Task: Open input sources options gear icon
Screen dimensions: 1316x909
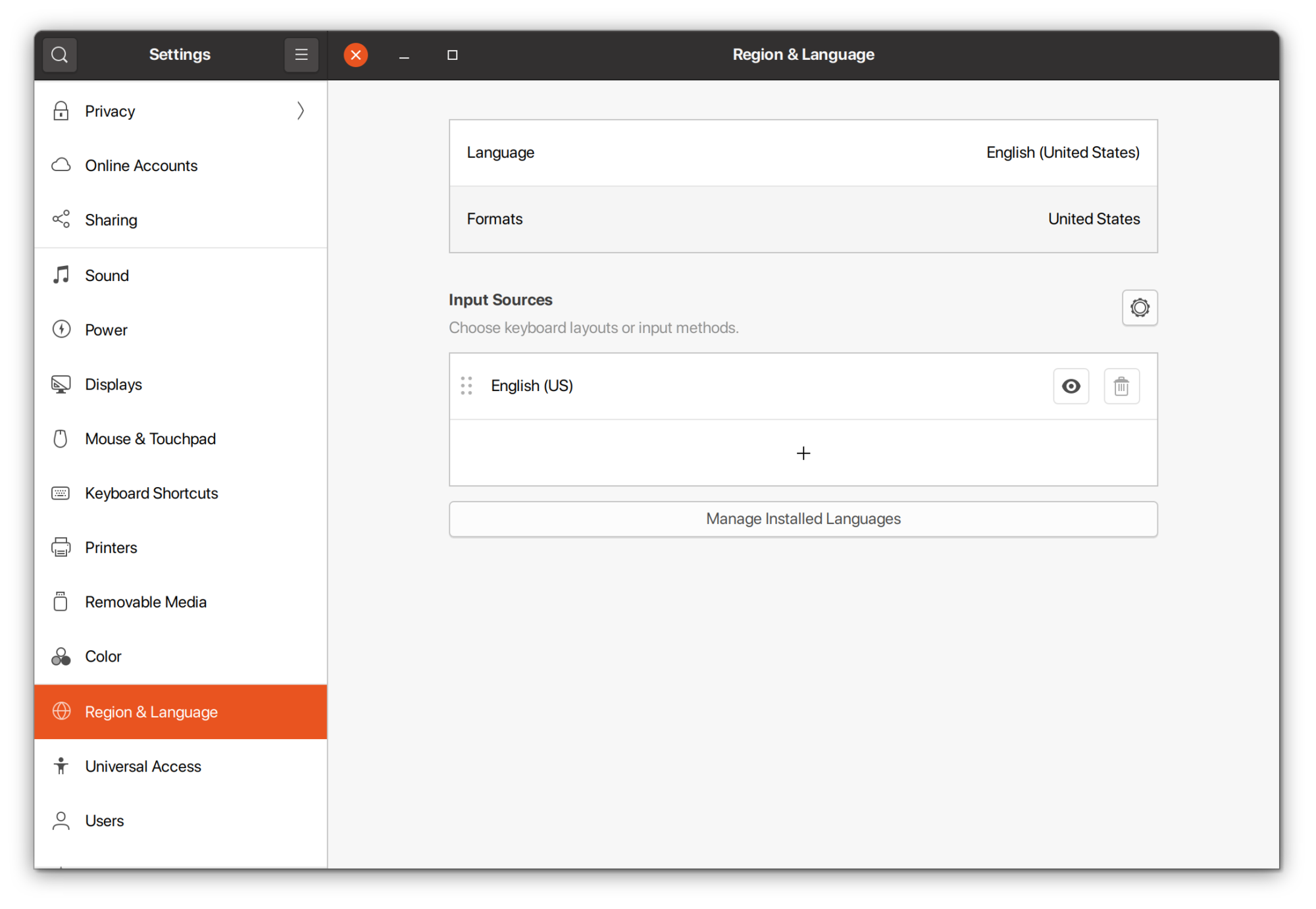Action: [1140, 307]
